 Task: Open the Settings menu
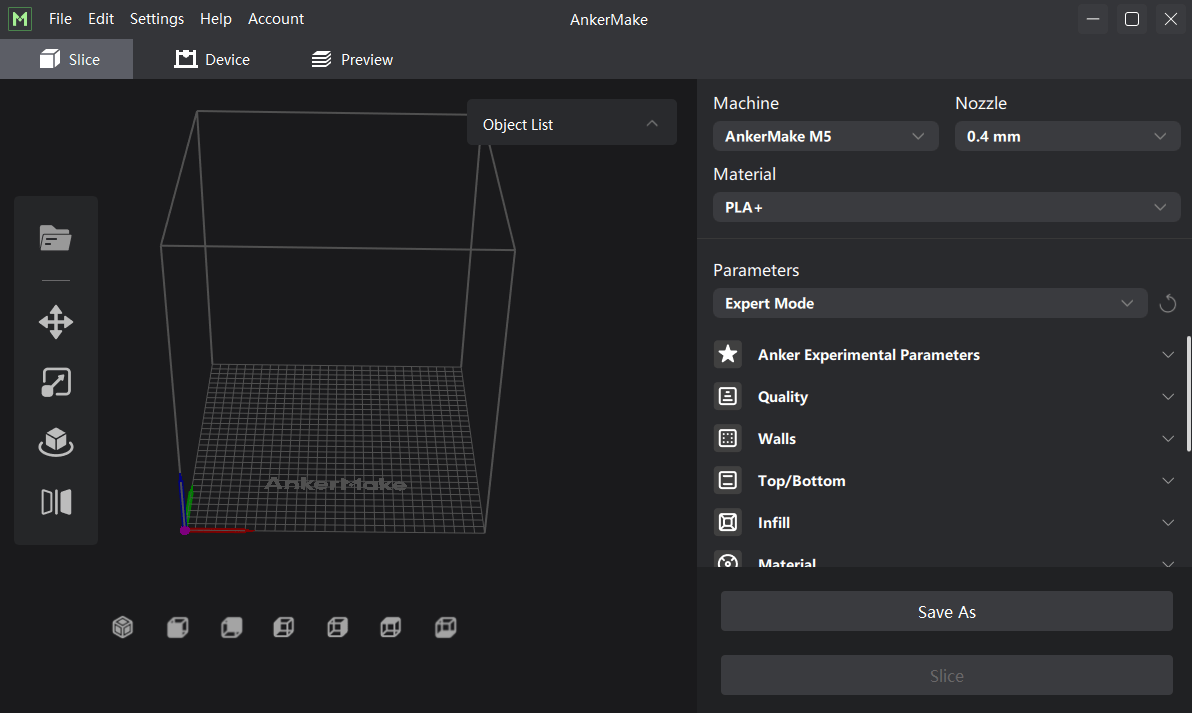click(x=157, y=19)
